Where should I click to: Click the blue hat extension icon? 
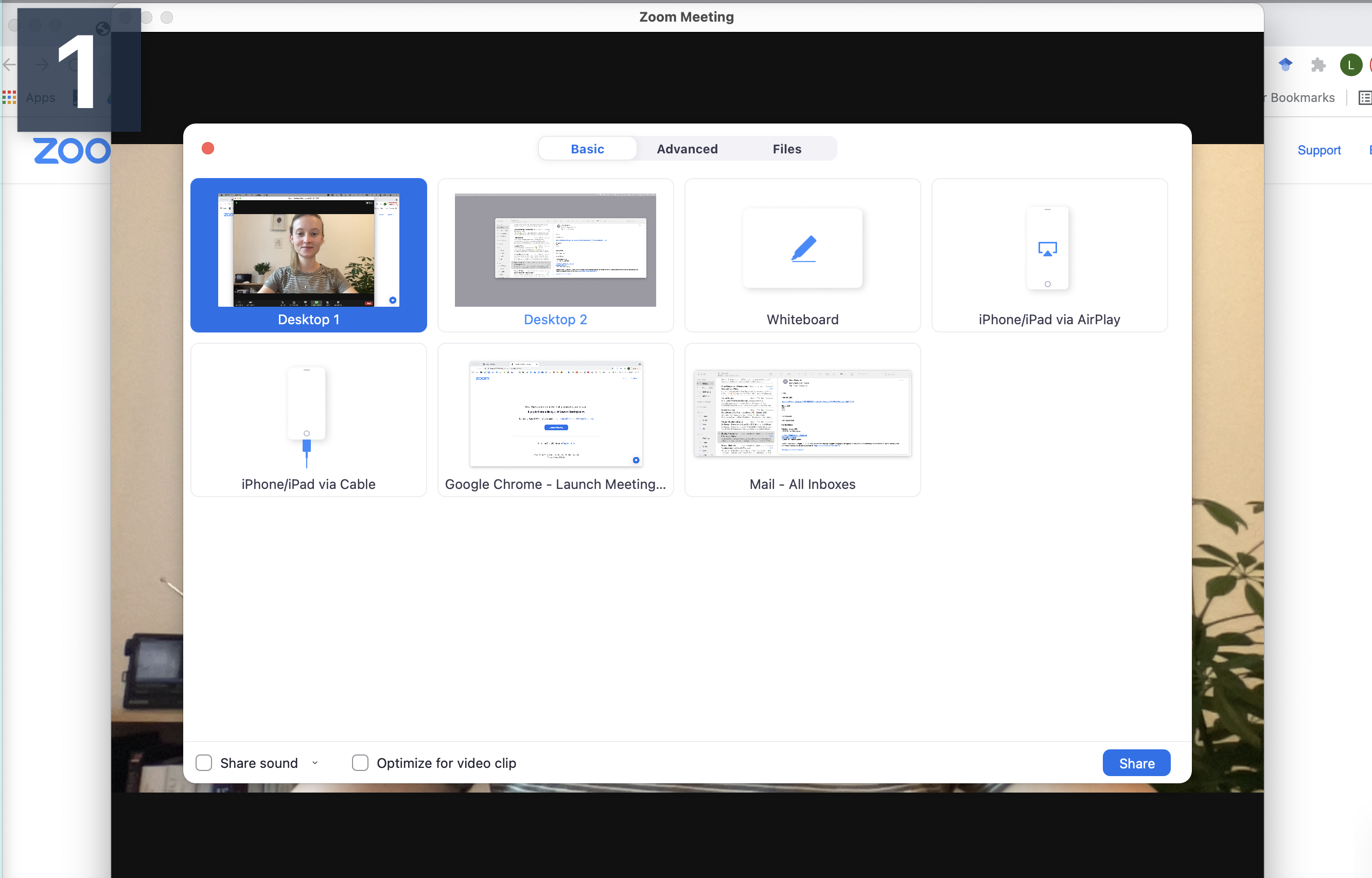1286,65
